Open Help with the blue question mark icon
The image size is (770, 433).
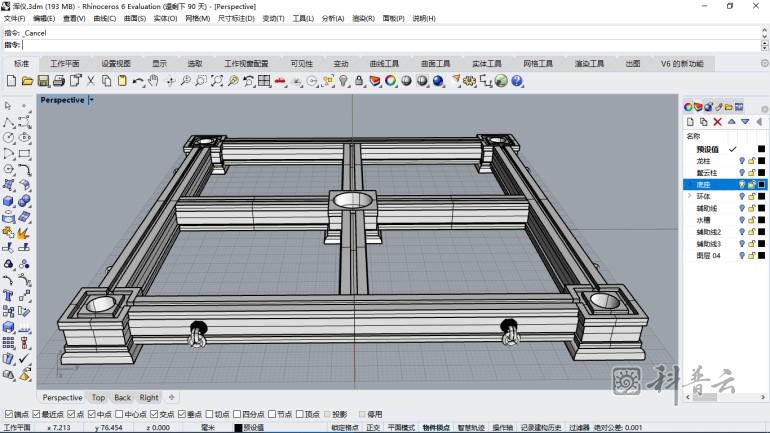517,81
